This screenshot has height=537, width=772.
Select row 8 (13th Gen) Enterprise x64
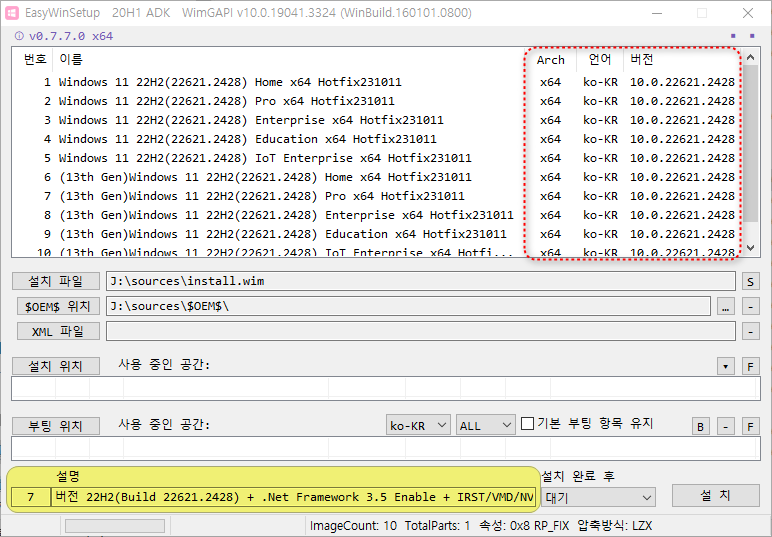(377, 215)
